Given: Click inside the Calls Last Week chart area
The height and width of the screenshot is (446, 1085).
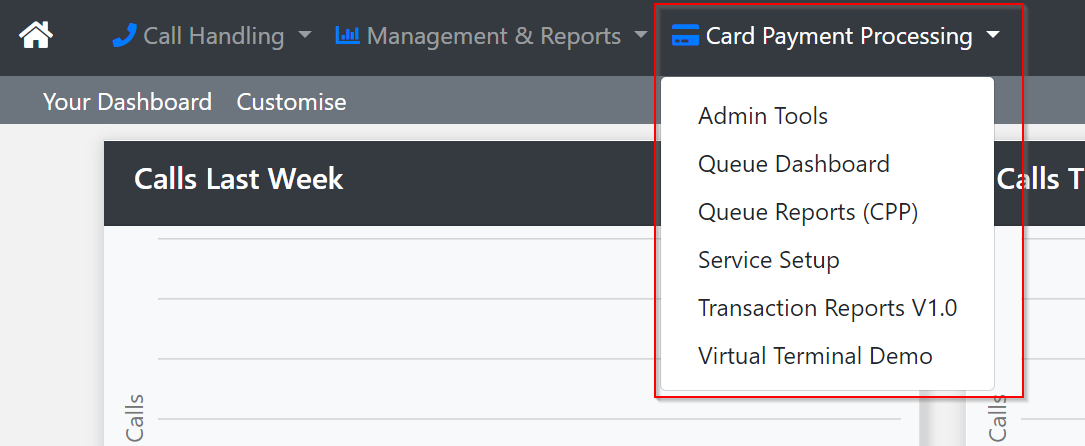Looking at the screenshot, I should [400, 330].
